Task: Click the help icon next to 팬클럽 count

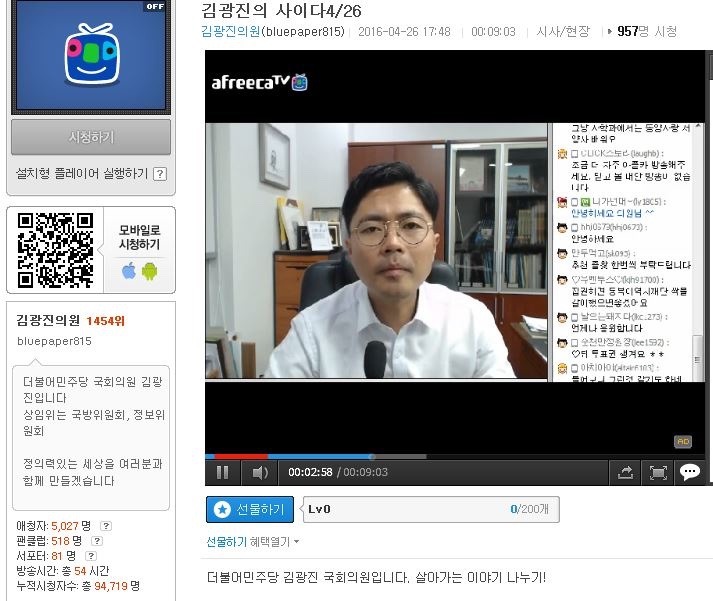Action: pos(92,541)
